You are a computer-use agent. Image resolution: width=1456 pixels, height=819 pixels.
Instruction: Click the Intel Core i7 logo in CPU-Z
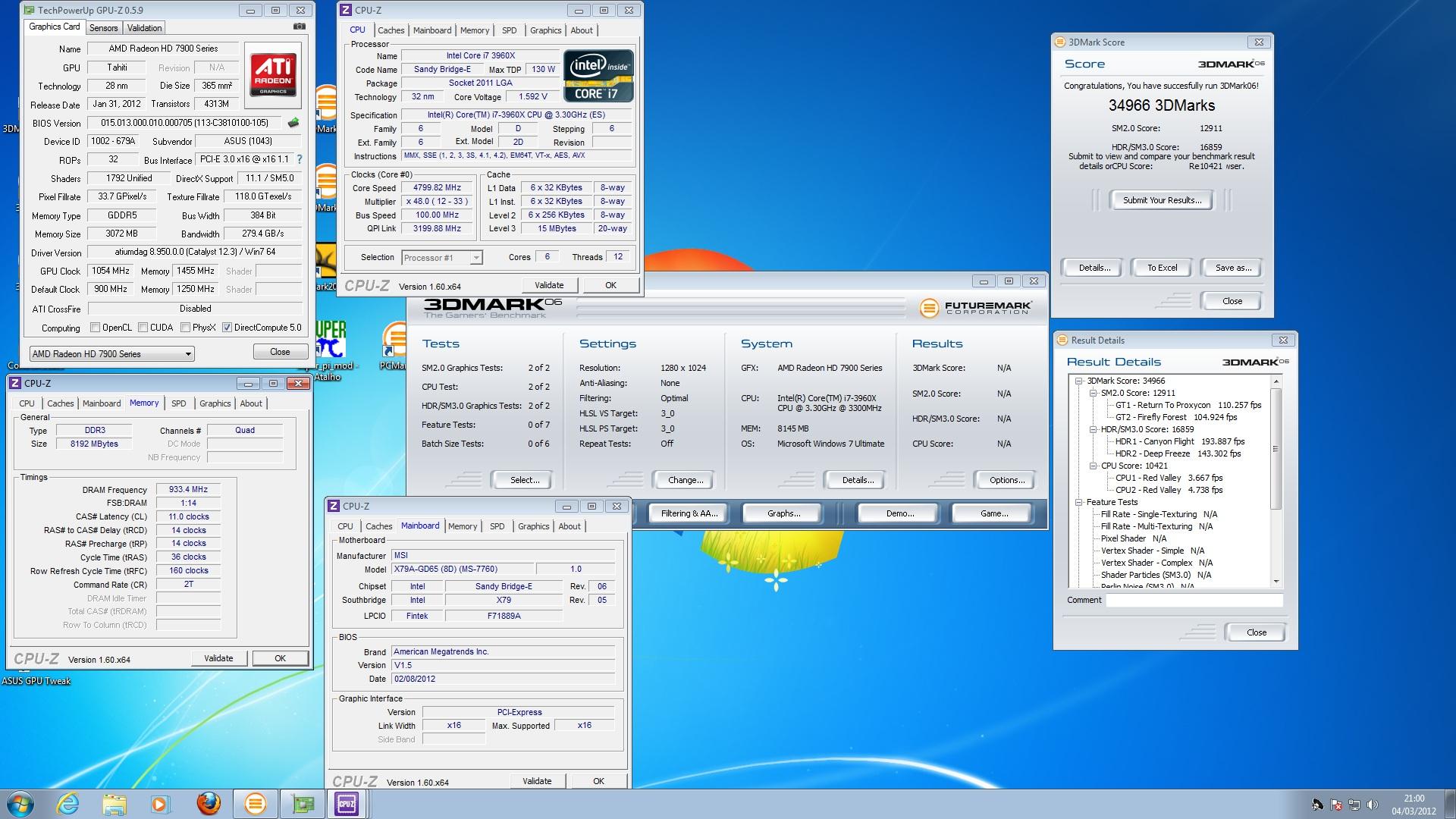pos(598,76)
